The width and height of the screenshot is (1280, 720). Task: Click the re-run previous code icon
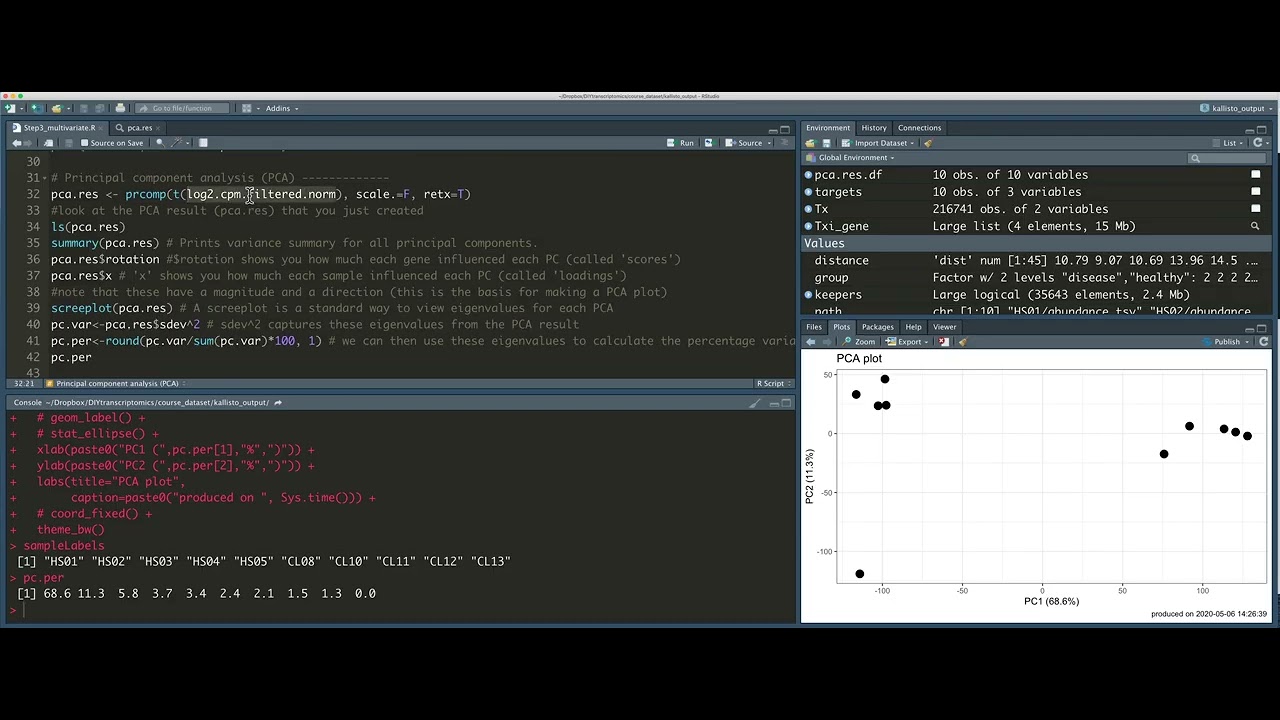coord(709,143)
